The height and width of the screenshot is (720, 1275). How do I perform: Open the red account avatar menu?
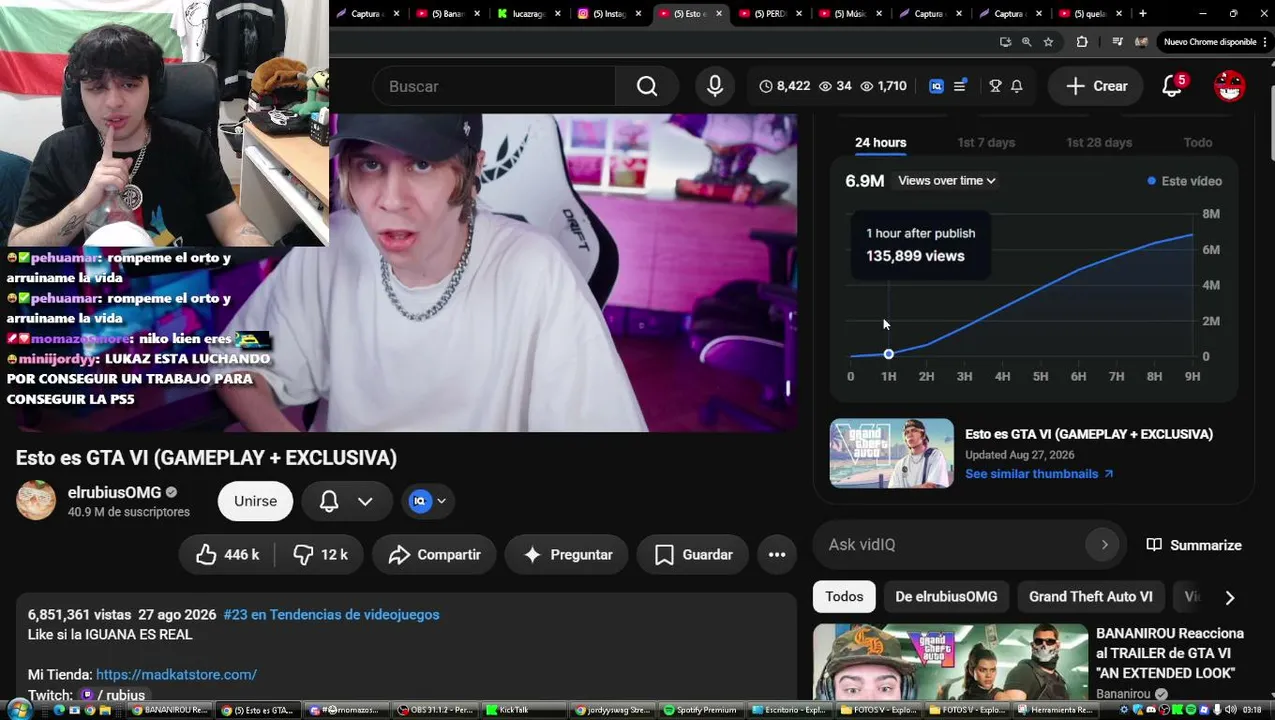[1229, 86]
